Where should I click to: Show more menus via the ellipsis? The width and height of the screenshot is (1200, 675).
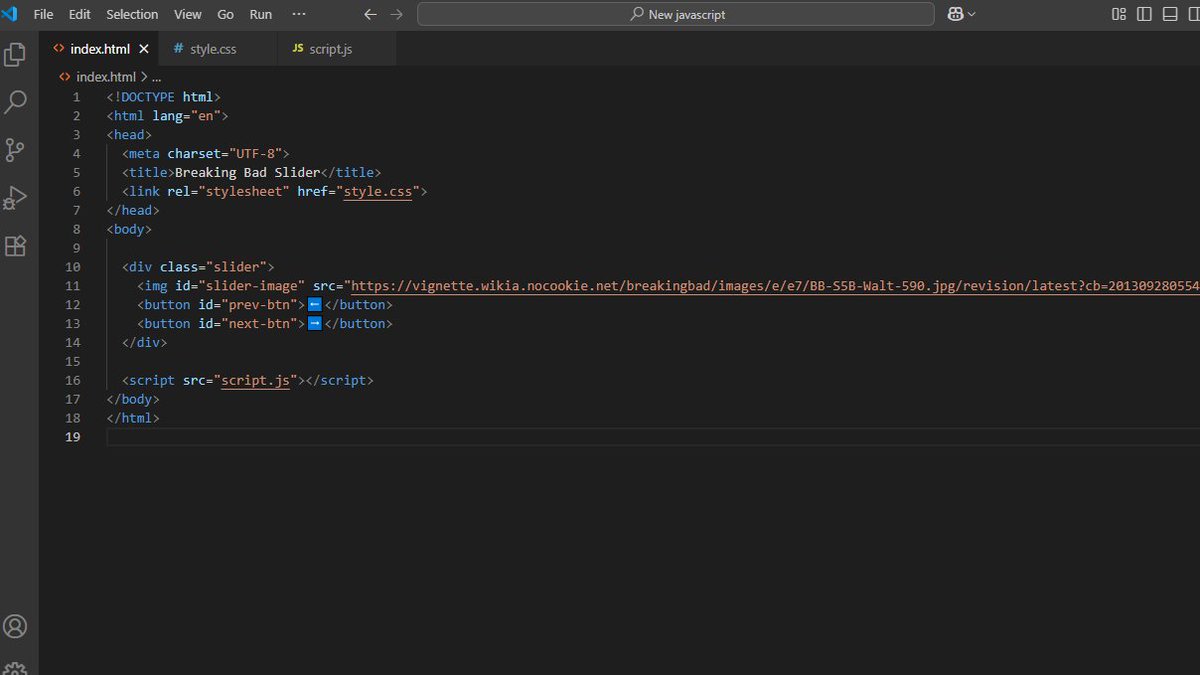[299, 14]
